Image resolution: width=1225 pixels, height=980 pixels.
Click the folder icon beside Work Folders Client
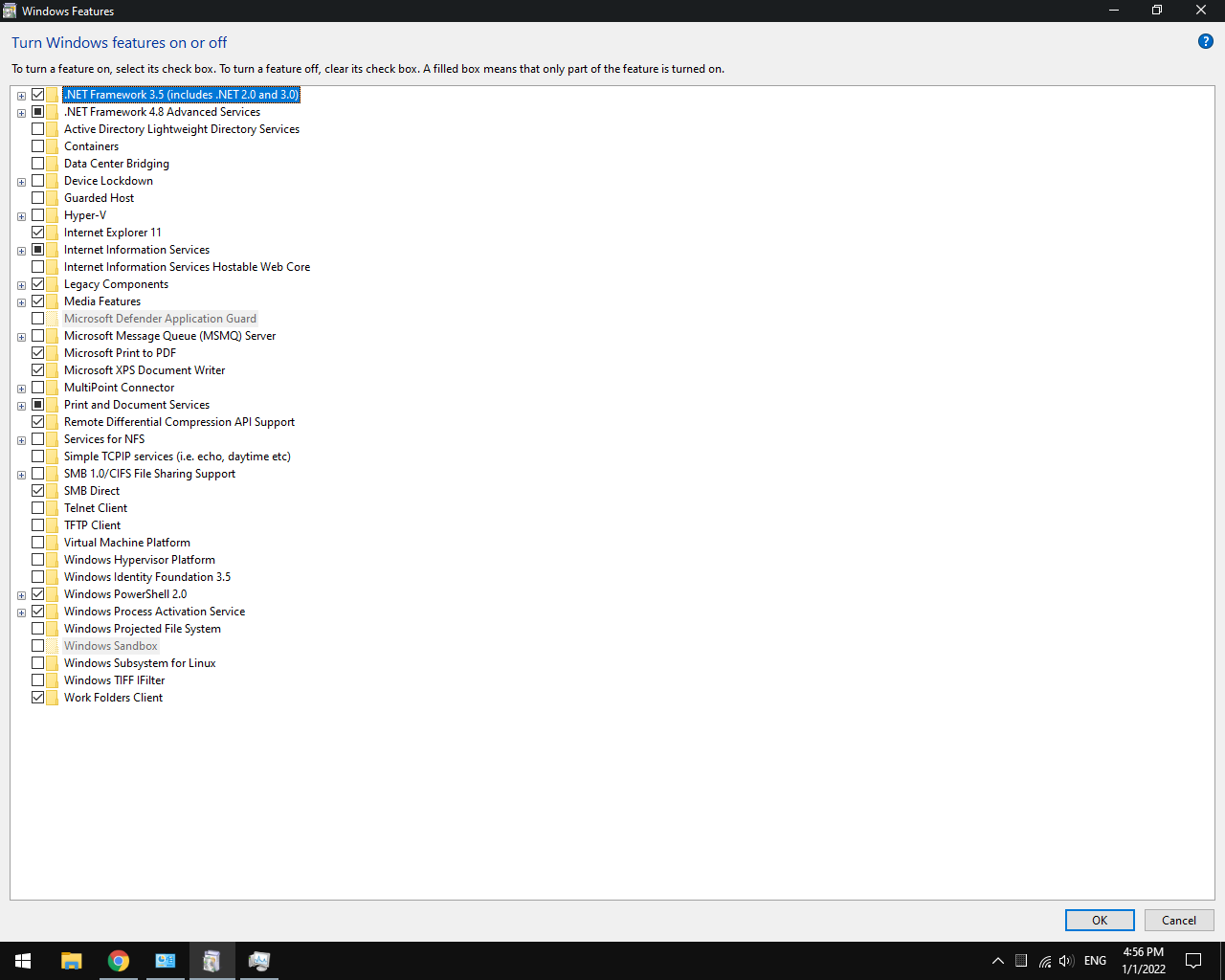[x=53, y=698]
